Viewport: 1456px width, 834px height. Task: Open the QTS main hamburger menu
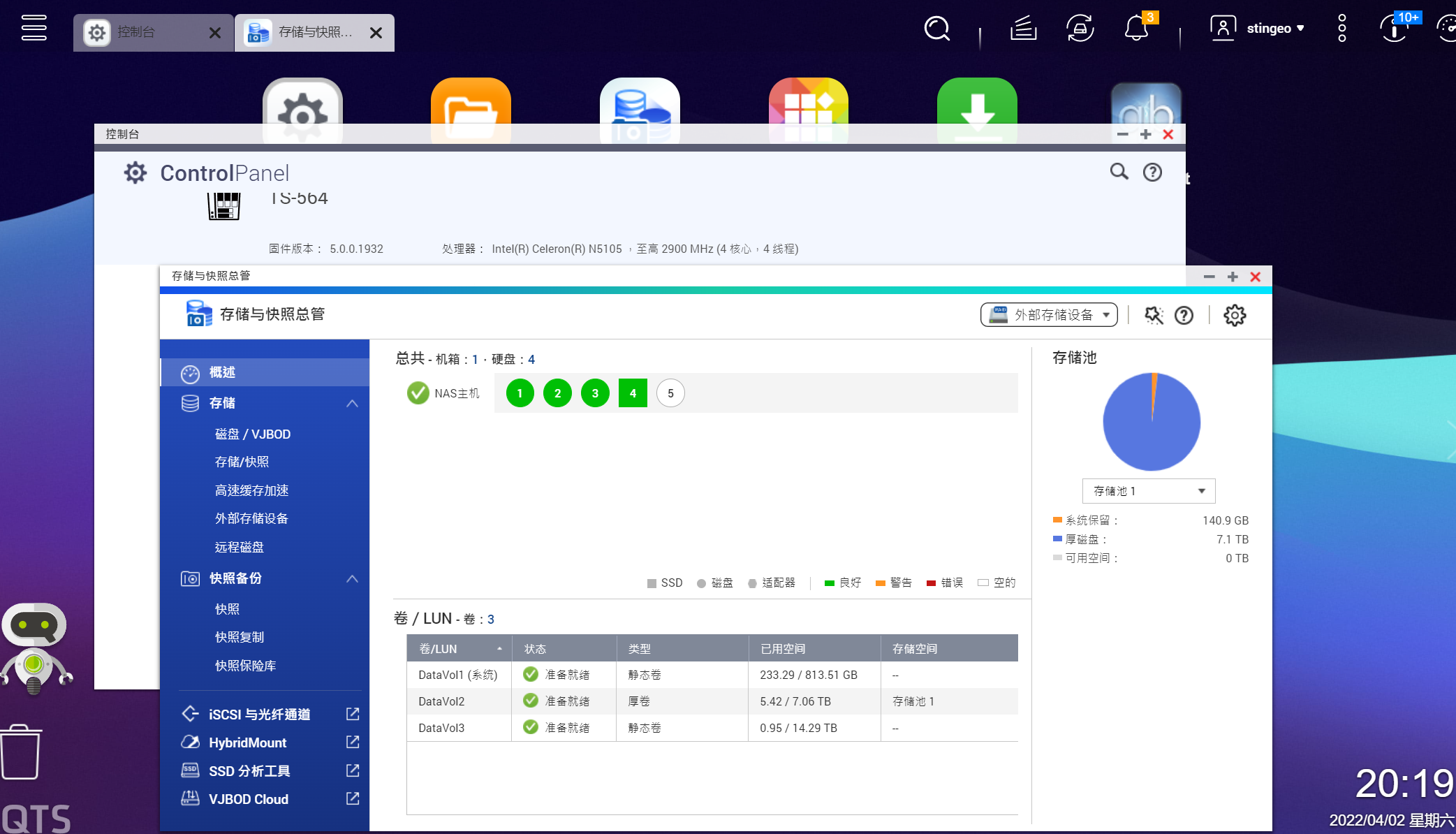pos(34,28)
